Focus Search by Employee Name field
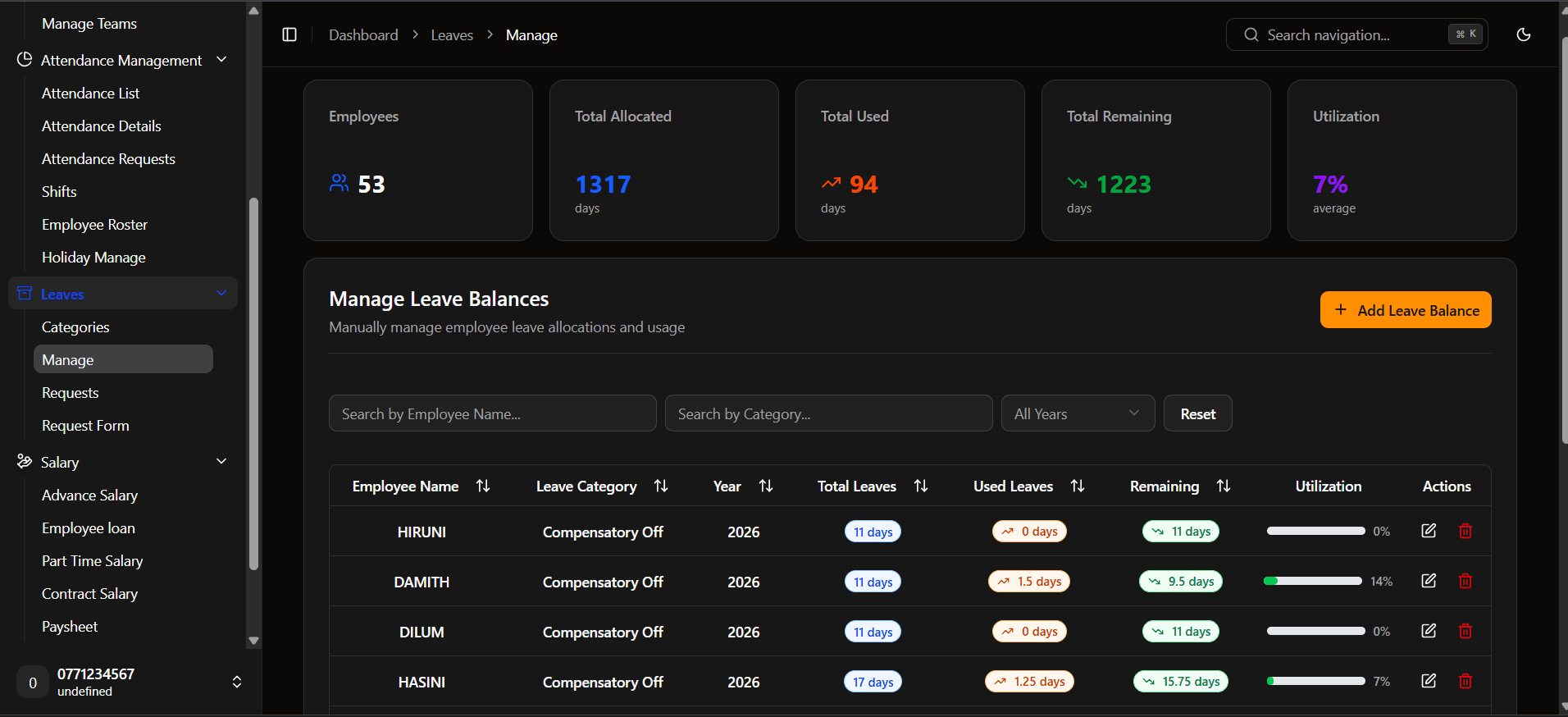The width and height of the screenshot is (1568, 717). (x=492, y=413)
